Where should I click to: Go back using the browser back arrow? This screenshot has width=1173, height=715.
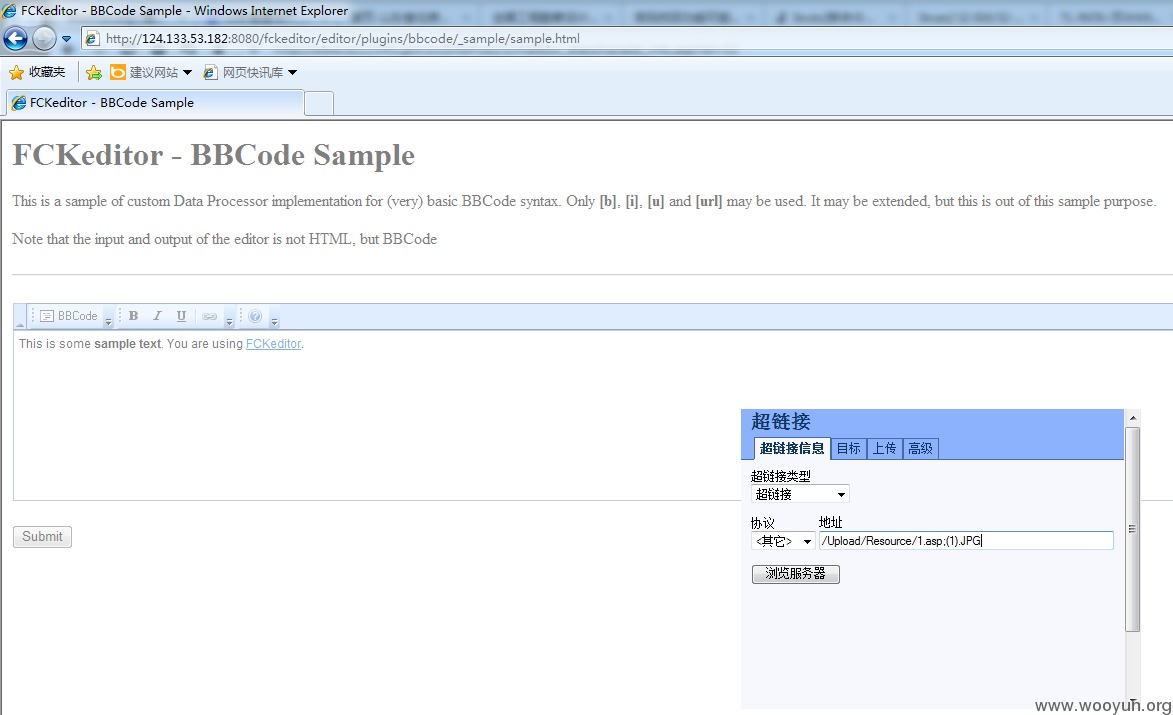[16, 38]
